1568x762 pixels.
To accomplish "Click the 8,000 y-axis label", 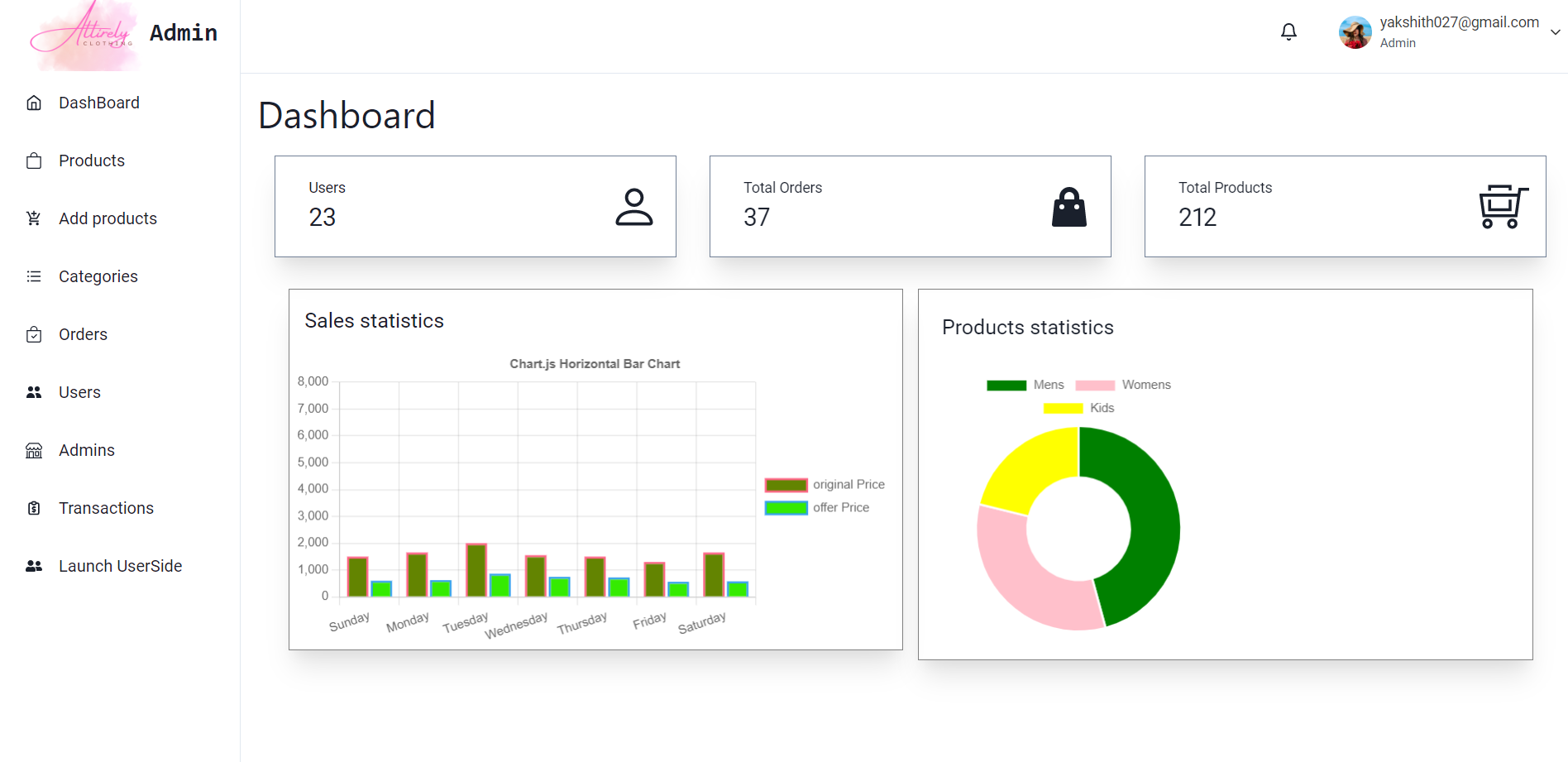I will [x=313, y=381].
